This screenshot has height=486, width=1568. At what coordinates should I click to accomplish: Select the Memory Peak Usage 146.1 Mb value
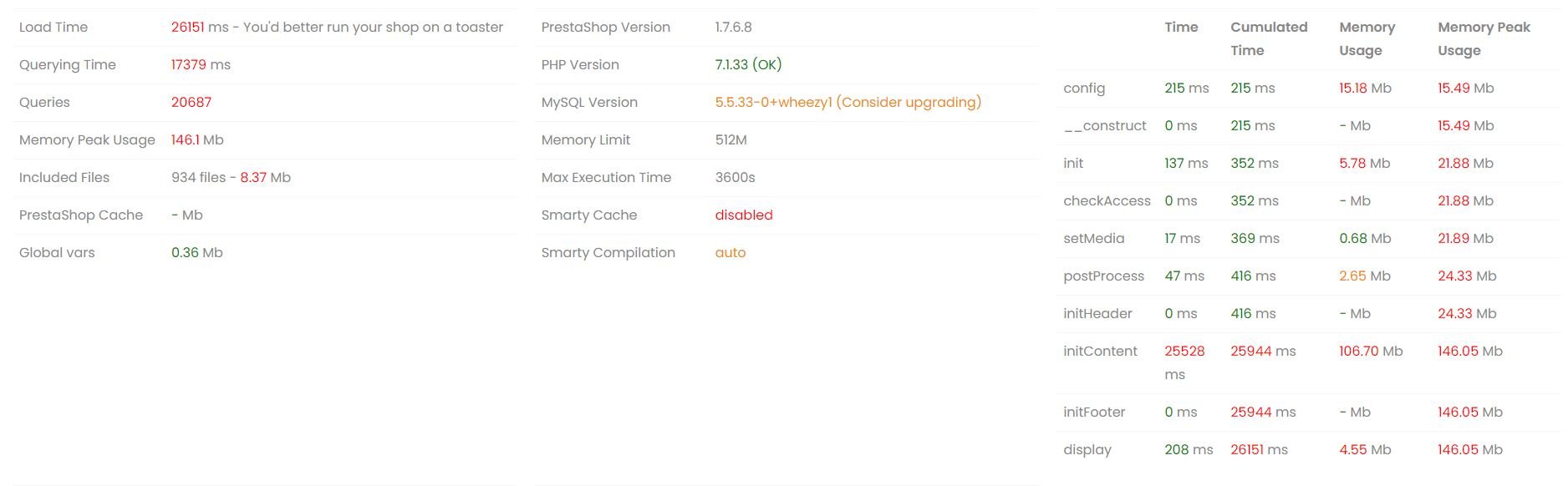click(197, 139)
